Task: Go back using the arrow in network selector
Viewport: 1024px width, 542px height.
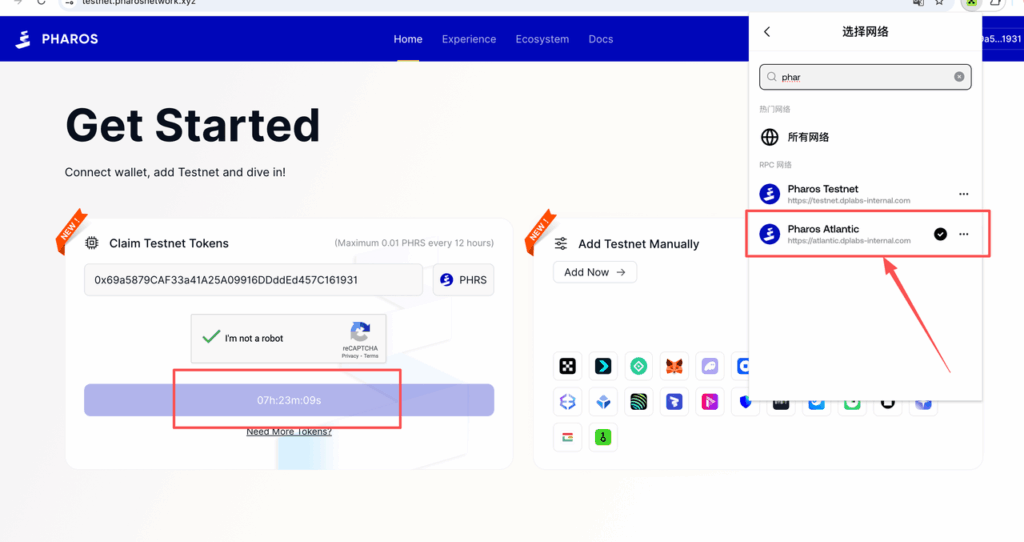Action: [767, 32]
